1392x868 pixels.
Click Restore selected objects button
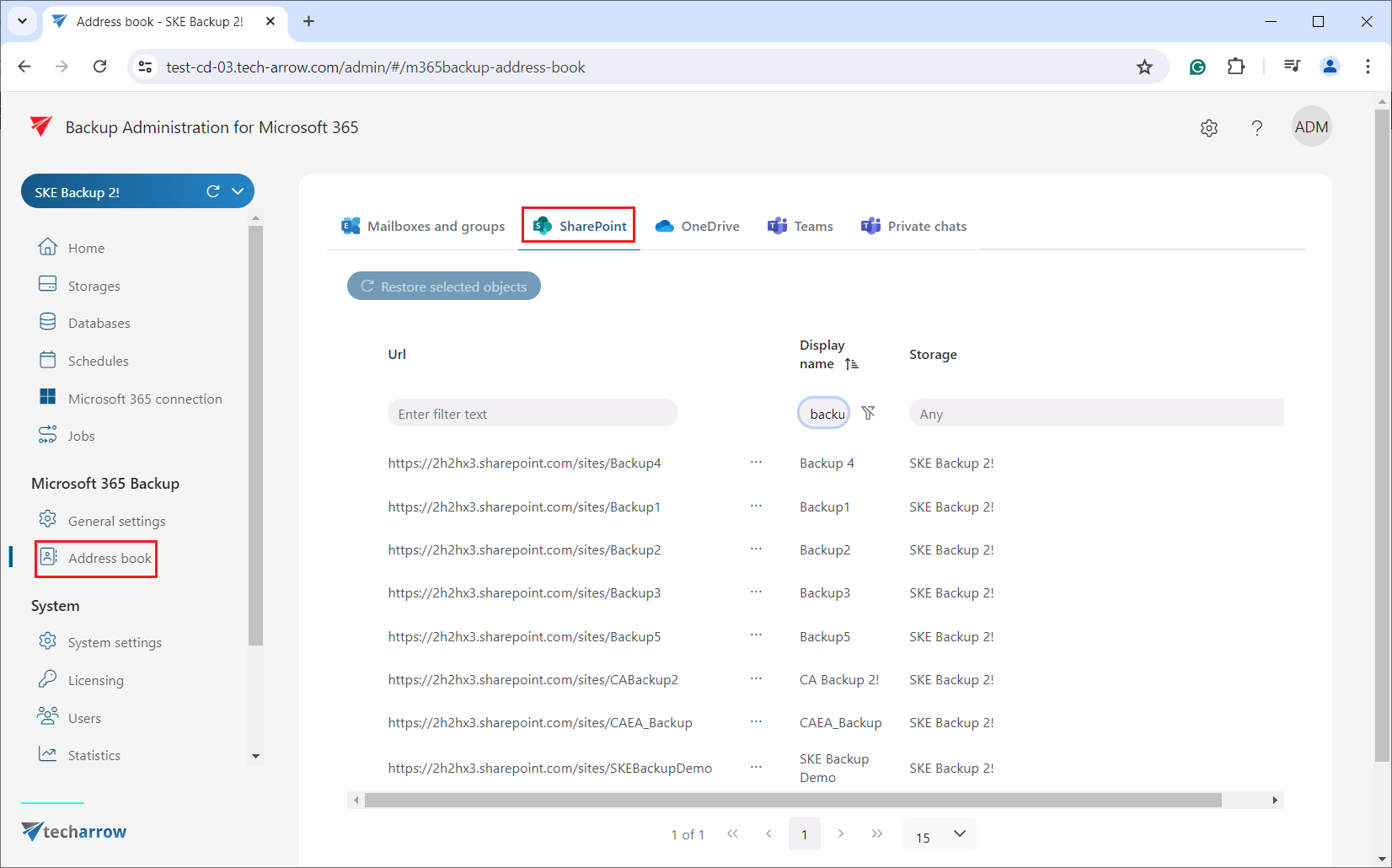[444, 287]
